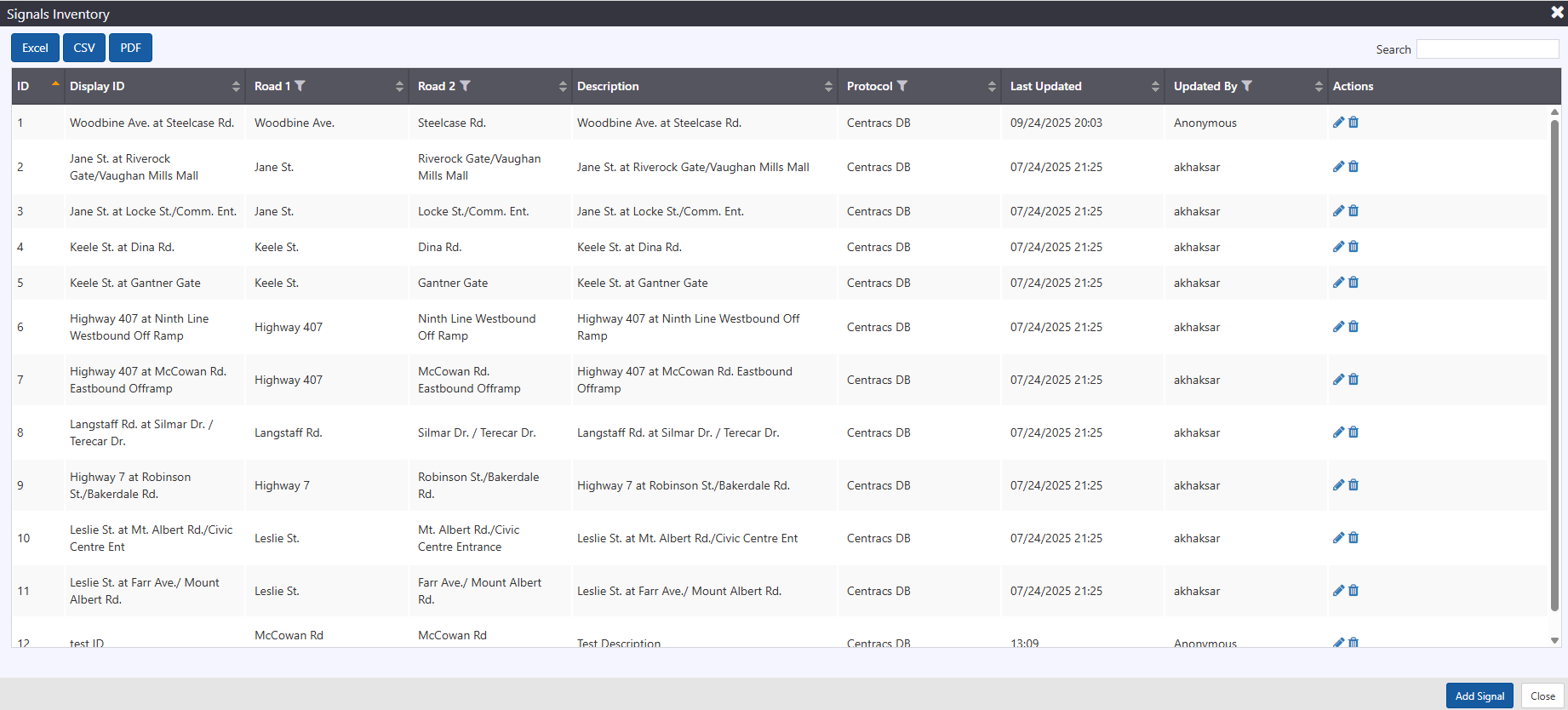Image resolution: width=1568 pixels, height=710 pixels.
Task: Edit Leslie St. at Farr Ave. signal
Action: [x=1338, y=591]
